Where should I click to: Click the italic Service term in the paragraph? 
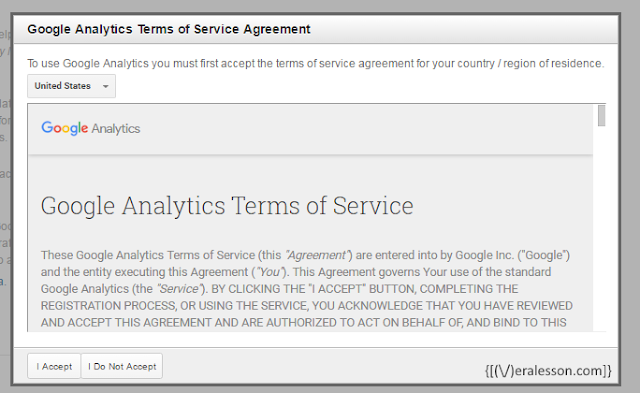(x=179, y=289)
